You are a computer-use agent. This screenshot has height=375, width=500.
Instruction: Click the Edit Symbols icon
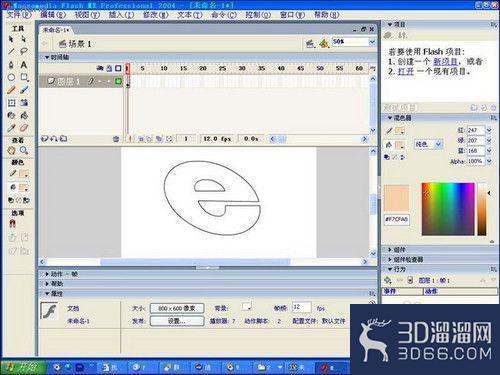[324, 43]
